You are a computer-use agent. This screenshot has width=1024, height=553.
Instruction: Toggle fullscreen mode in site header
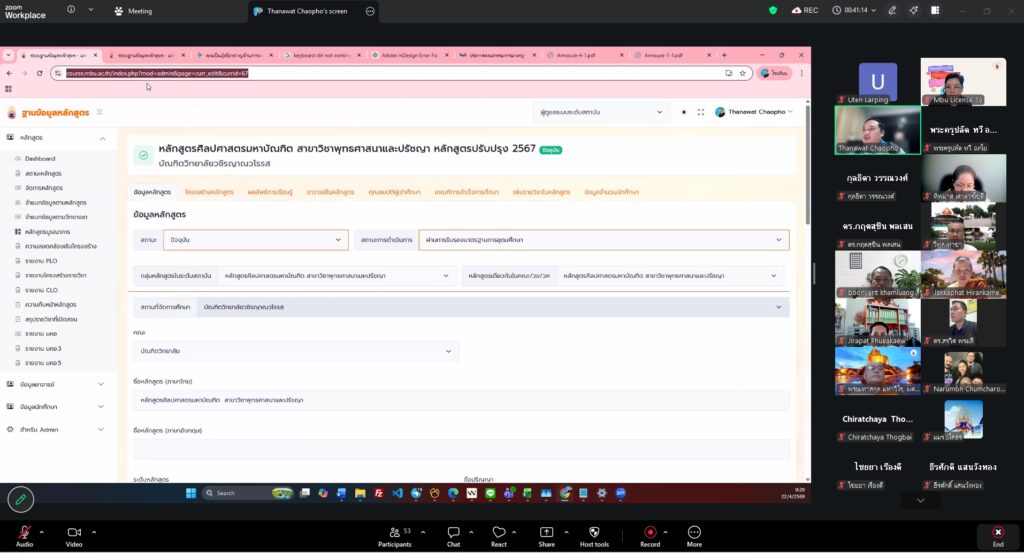[x=700, y=112]
